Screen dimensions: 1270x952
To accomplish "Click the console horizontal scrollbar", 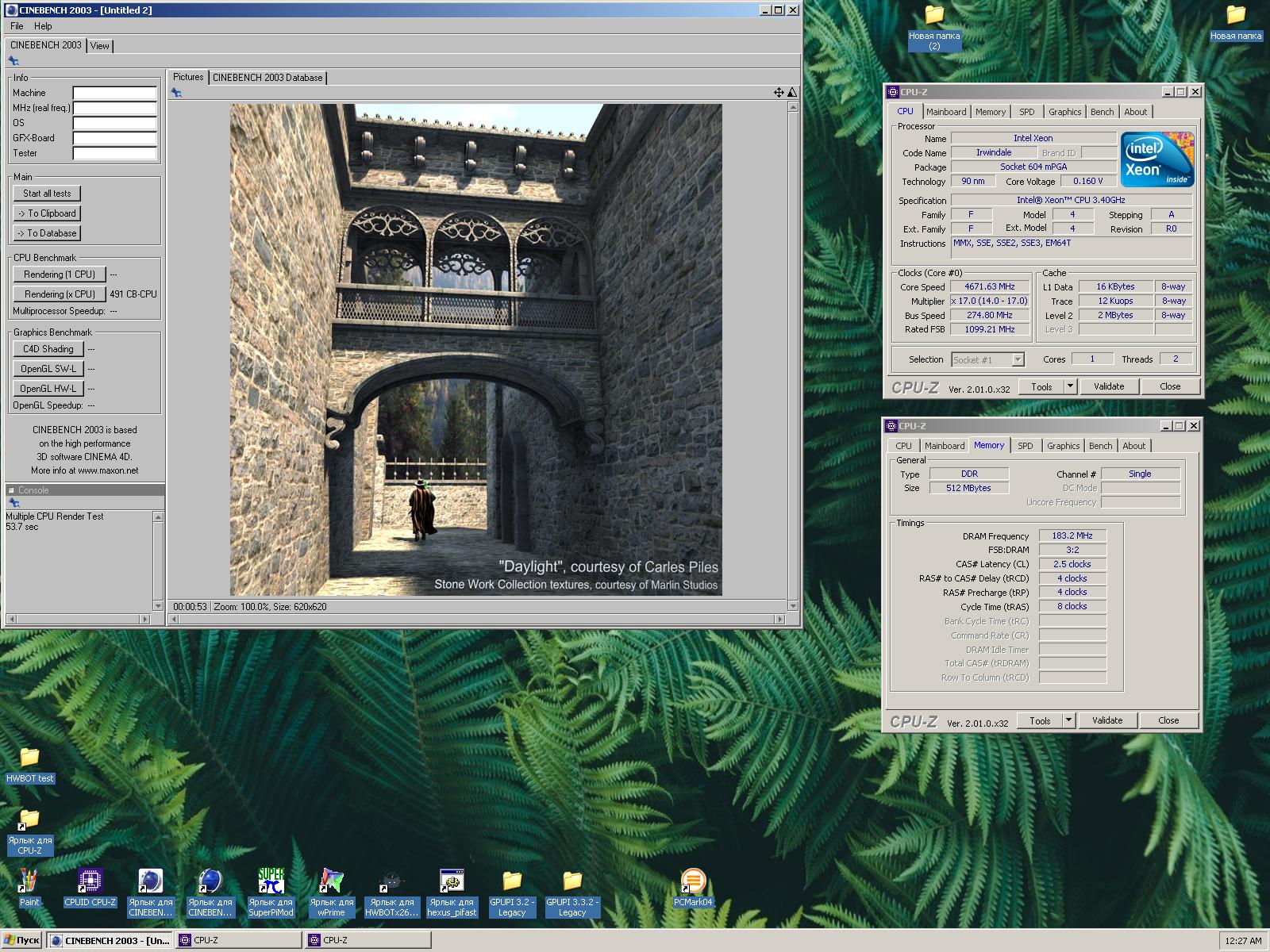I will (x=78, y=619).
